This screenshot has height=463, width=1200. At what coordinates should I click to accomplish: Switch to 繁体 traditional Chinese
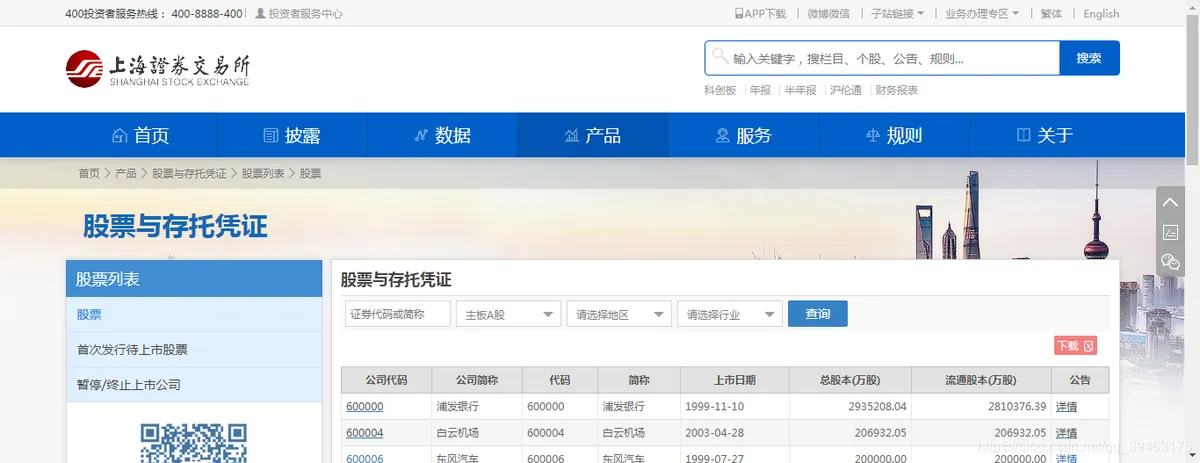(x=1051, y=14)
